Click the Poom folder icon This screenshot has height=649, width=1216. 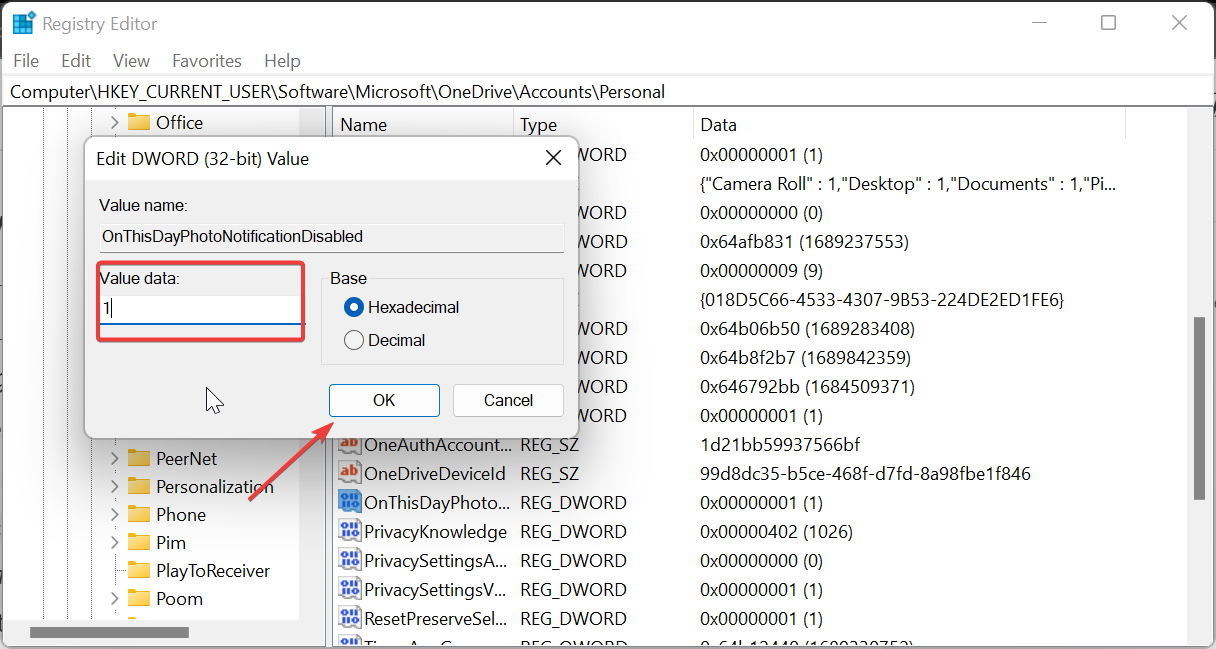[139, 598]
